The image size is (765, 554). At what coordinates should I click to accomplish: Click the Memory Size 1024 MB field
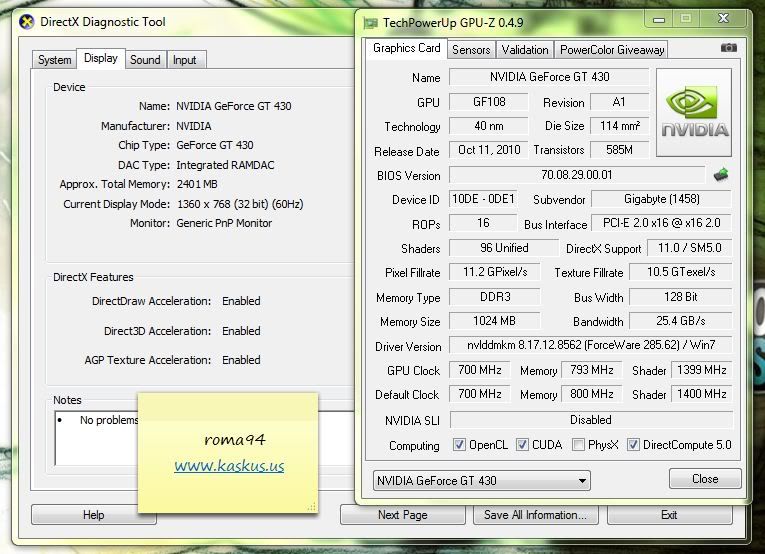click(494, 320)
